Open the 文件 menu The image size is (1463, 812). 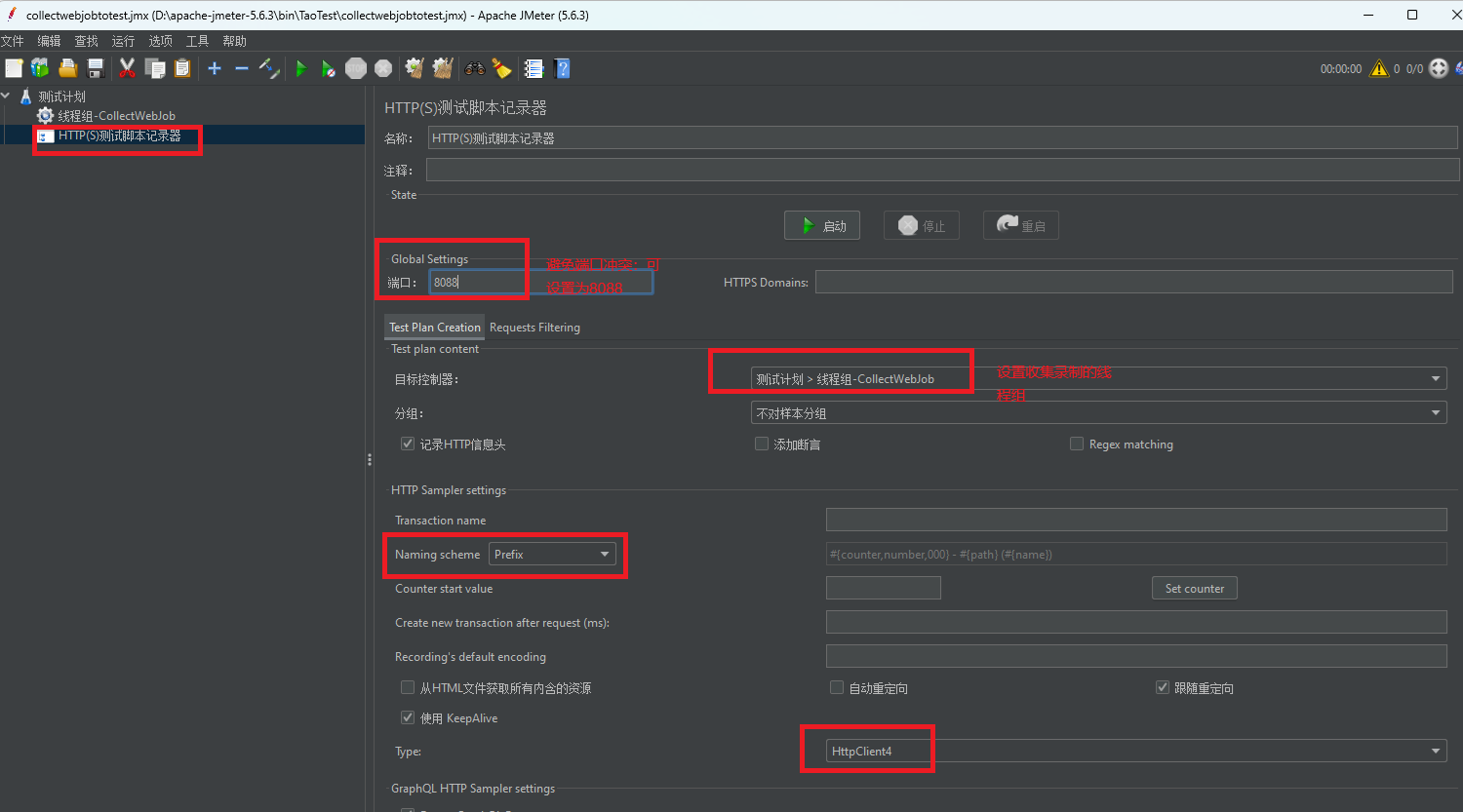coord(12,41)
